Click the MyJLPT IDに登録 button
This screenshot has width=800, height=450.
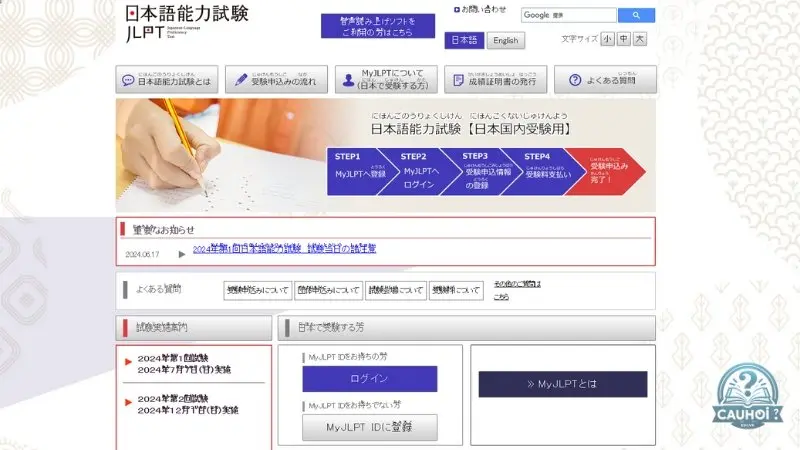point(369,427)
